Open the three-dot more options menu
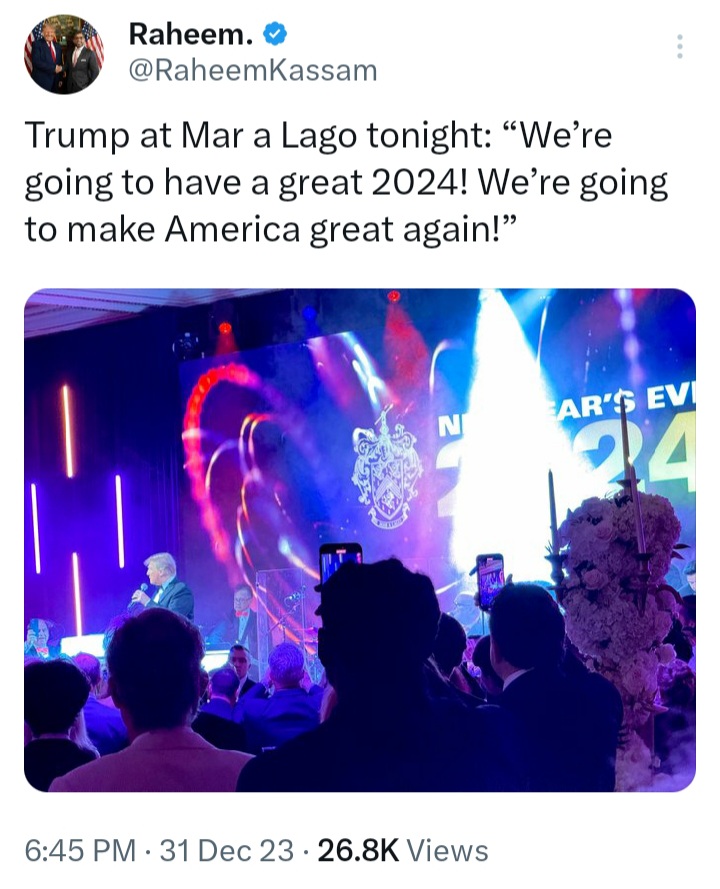The image size is (720, 889). tap(679, 46)
